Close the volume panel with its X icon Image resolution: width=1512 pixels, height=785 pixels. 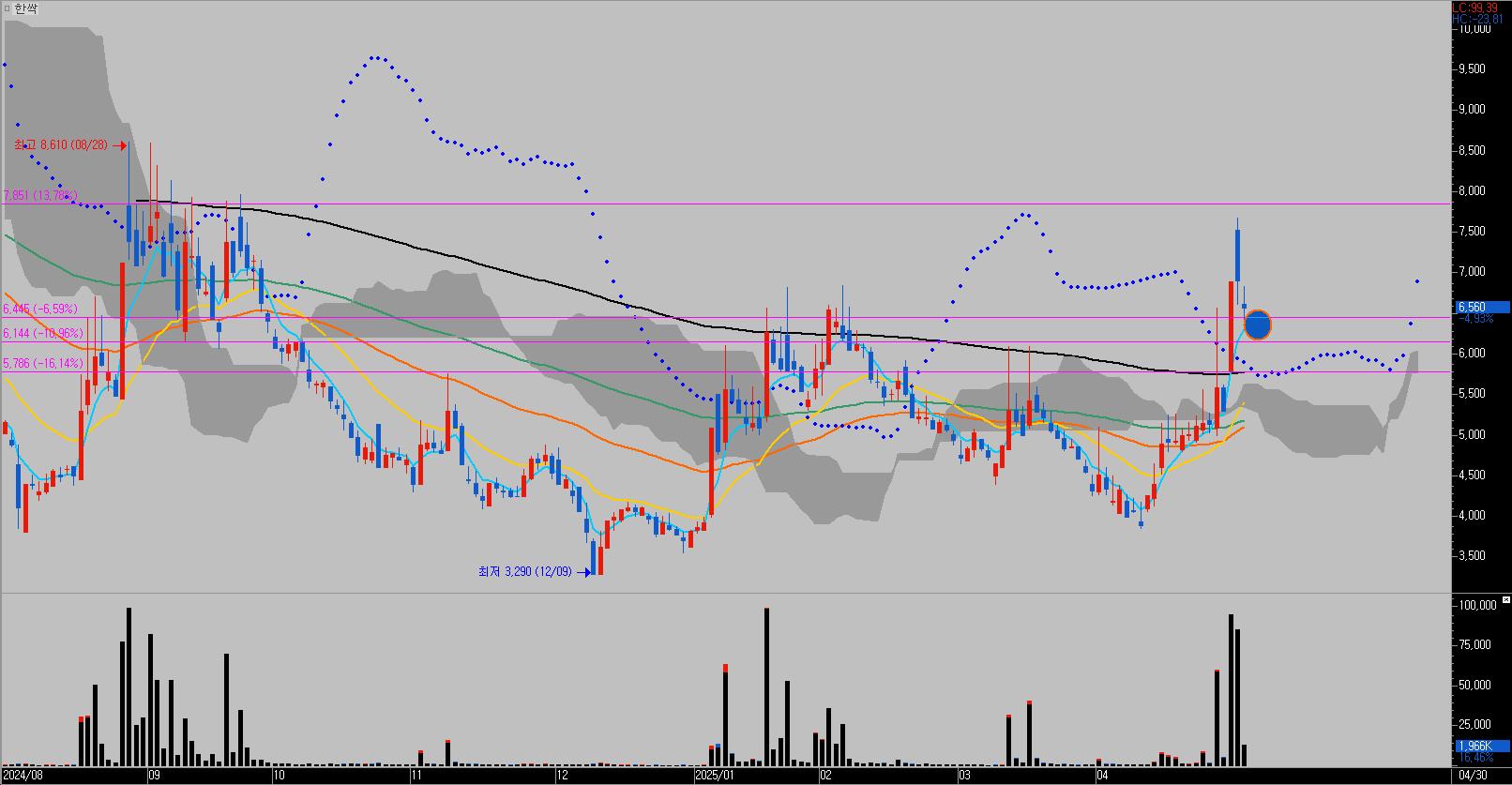[1504, 598]
